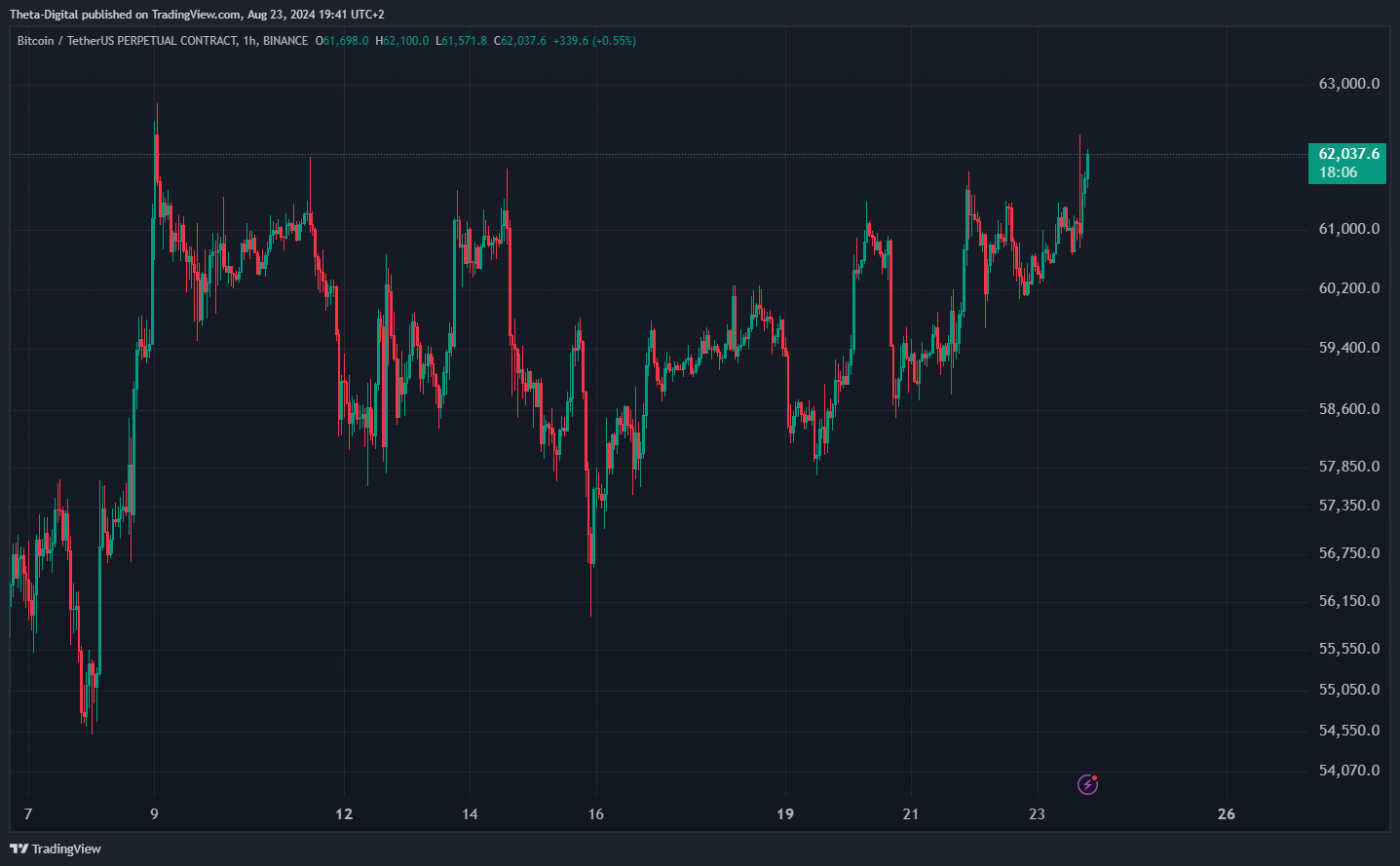Click date label 7 on time axis
The width and height of the screenshot is (1400, 866).
pos(28,814)
